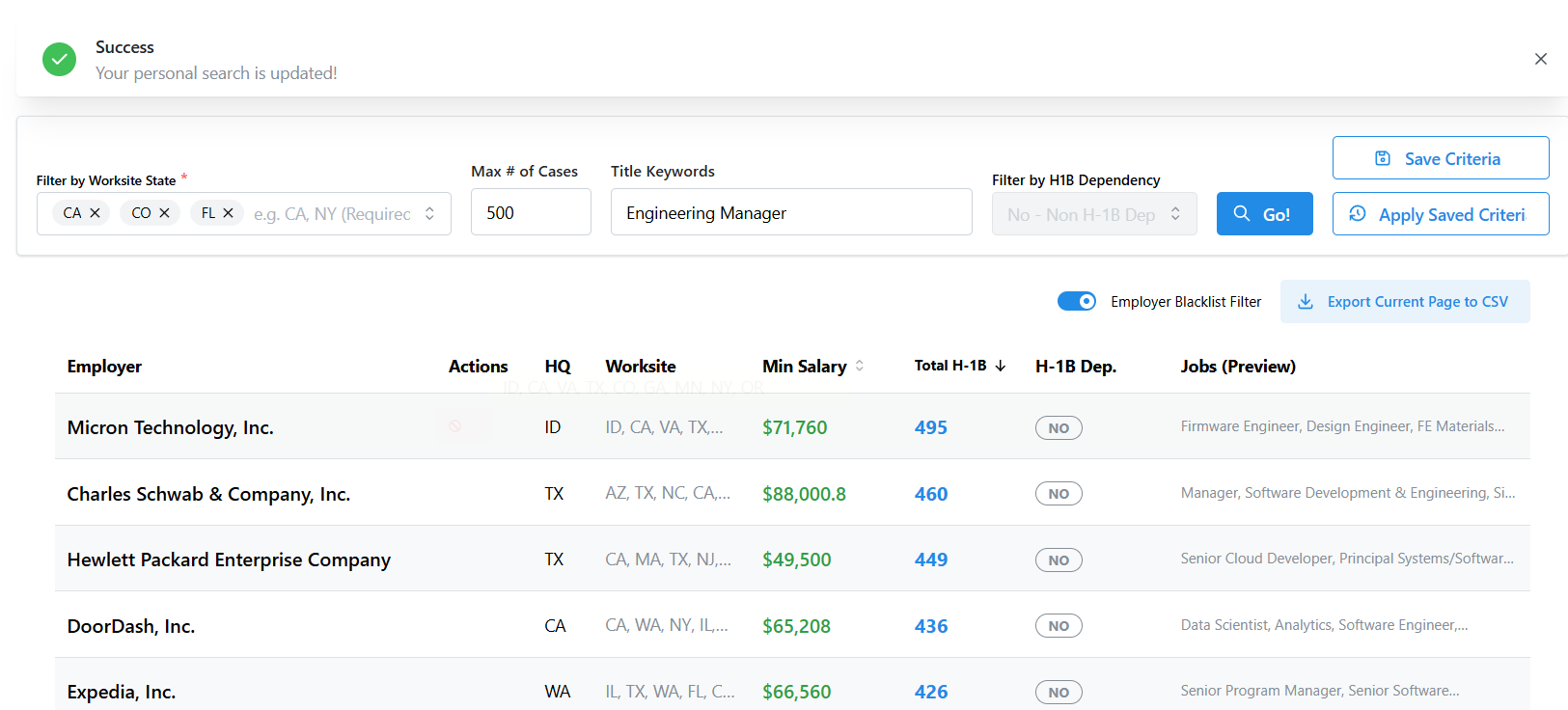Click Expedia's jobs preview text
This screenshot has width=1568, height=710.
coord(1320,691)
